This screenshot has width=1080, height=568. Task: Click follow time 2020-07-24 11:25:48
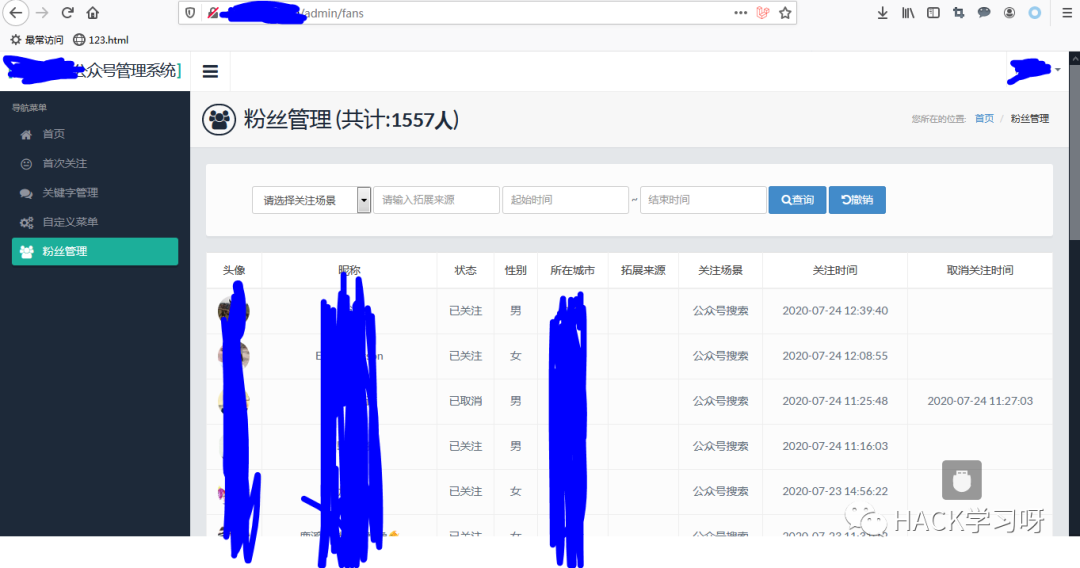point(835,401)
